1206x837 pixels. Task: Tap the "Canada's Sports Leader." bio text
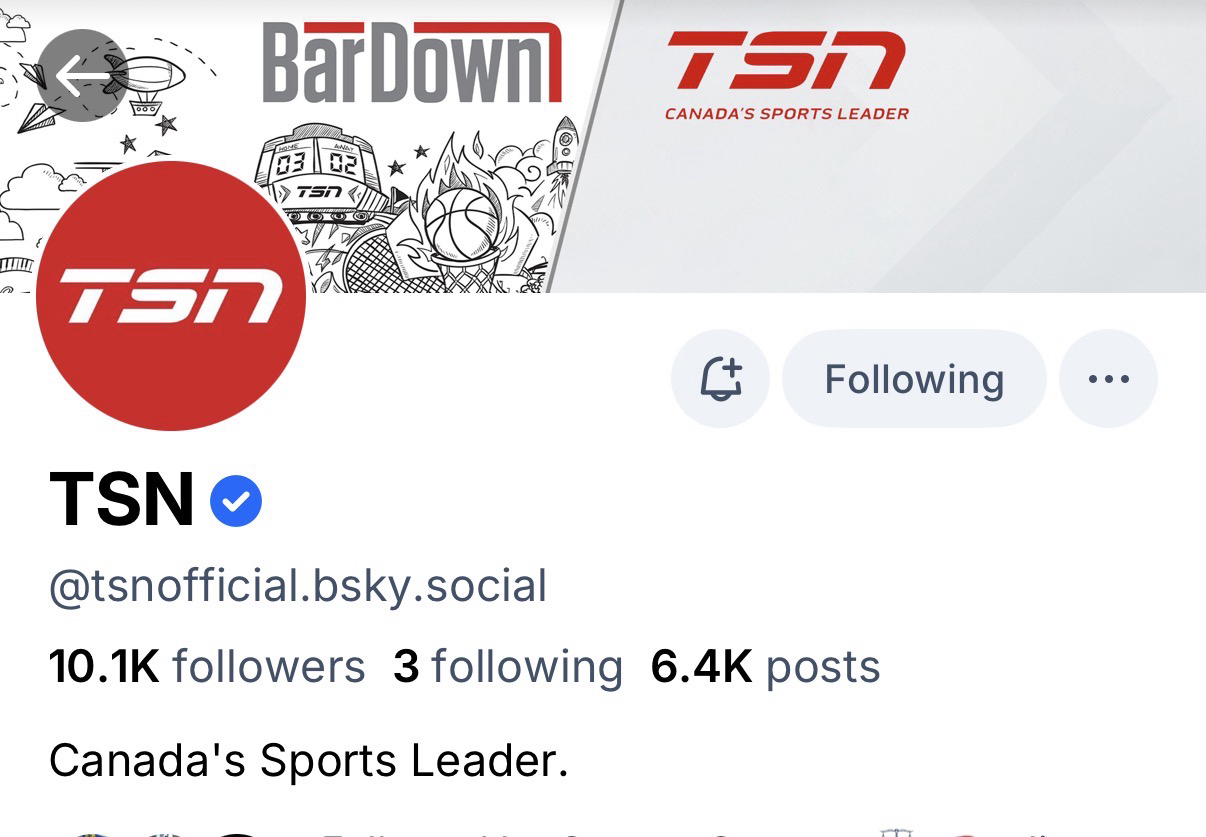(308, 761)
